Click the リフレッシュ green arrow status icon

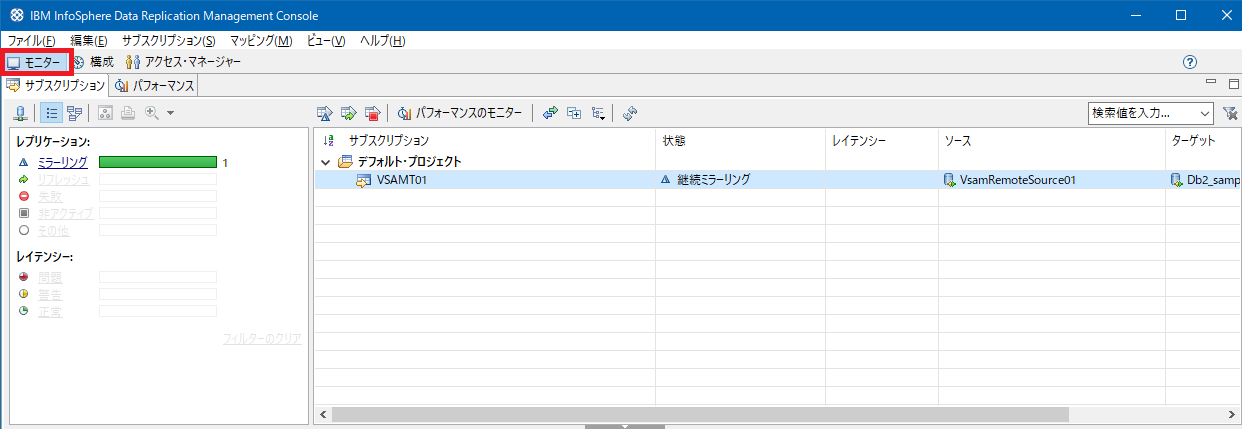(23, 179)
